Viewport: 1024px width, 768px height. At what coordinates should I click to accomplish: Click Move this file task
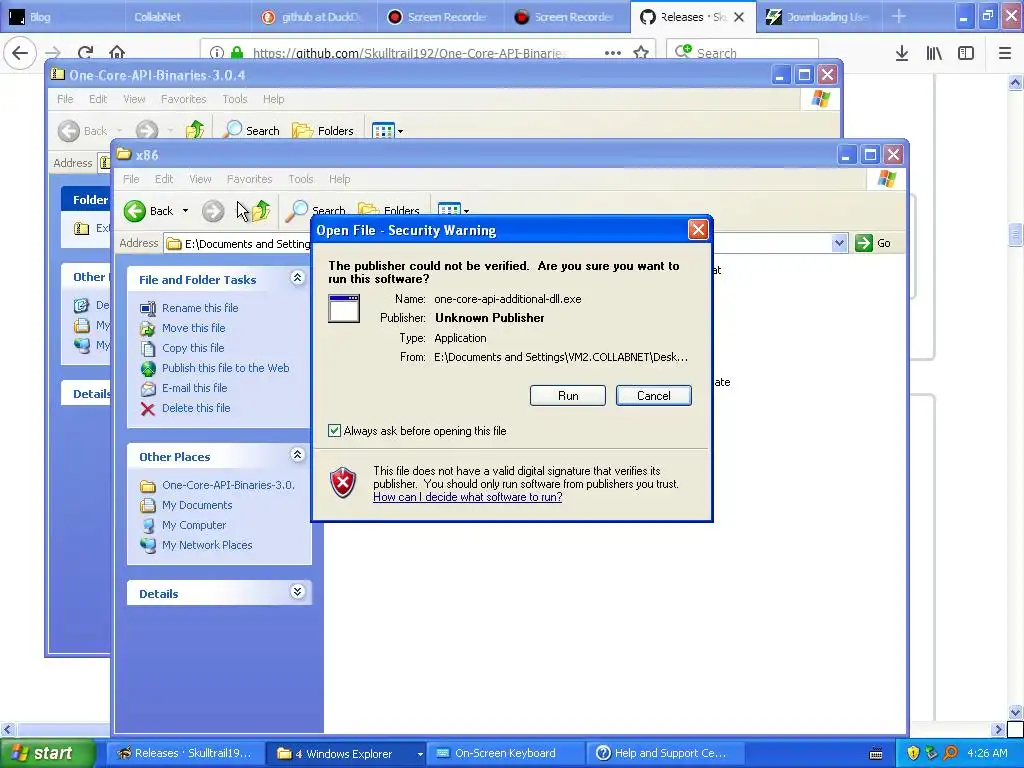[x=193, y=328]
